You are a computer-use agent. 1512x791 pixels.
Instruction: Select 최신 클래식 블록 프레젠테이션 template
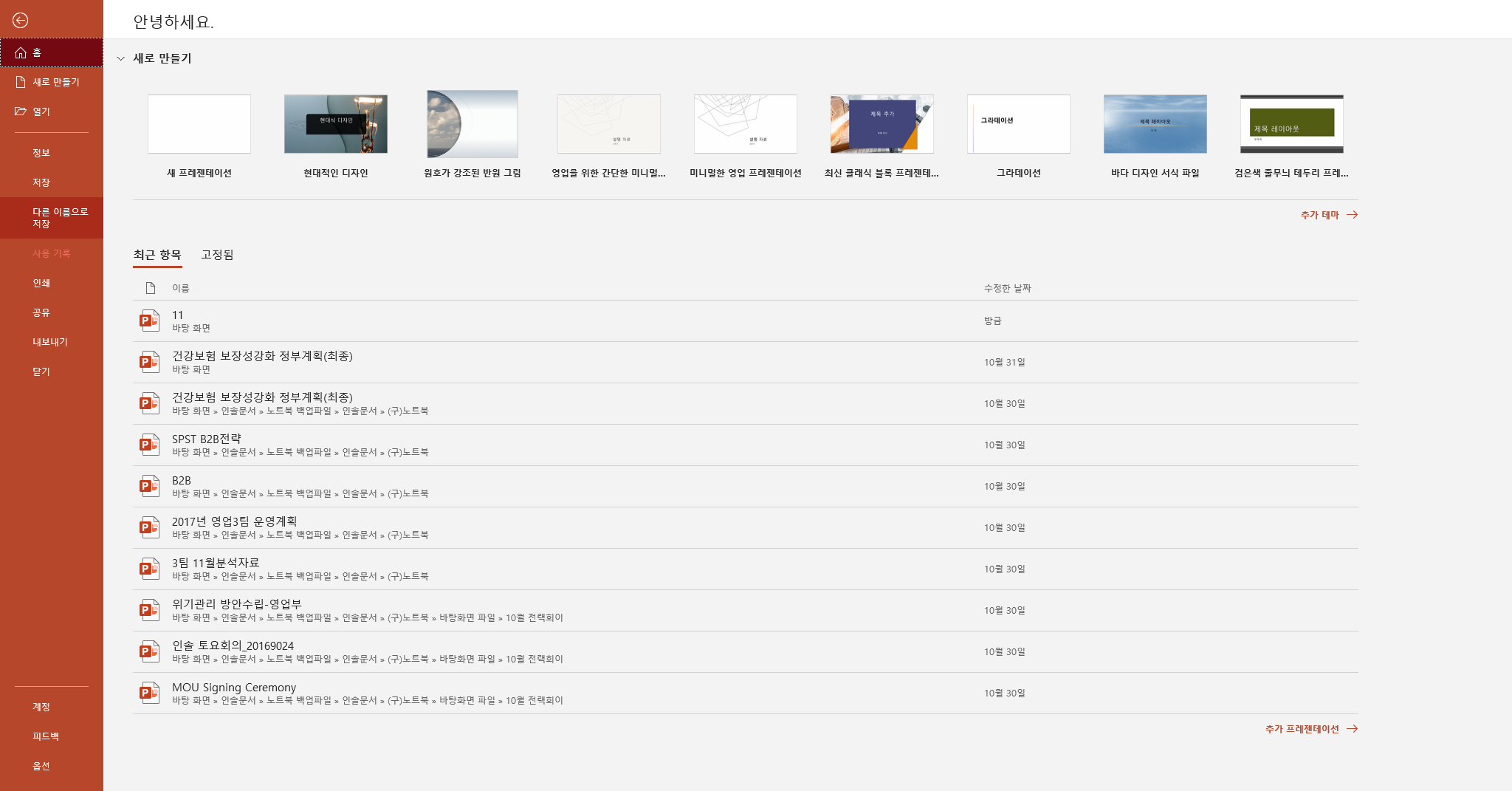[x=882, y=124]
